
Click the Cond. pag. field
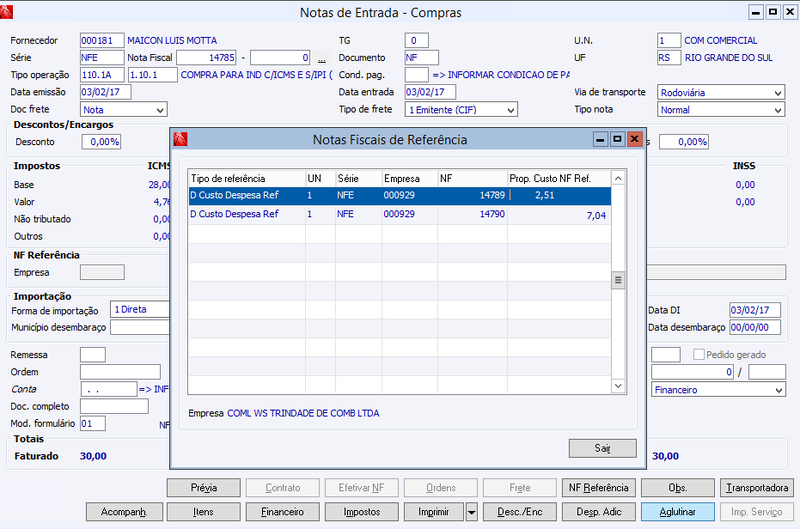coord(416,75)
